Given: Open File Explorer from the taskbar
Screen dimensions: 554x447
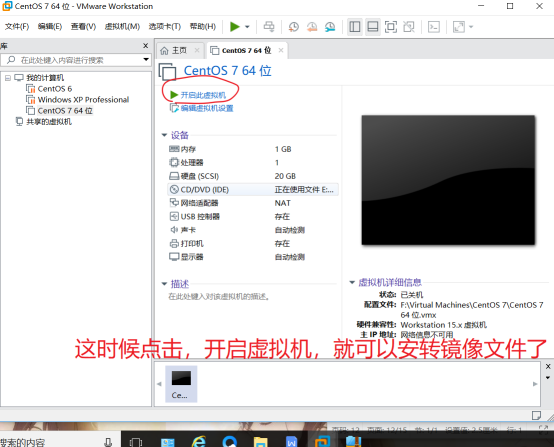Looking at the screenshot, I should click(261, 442).
